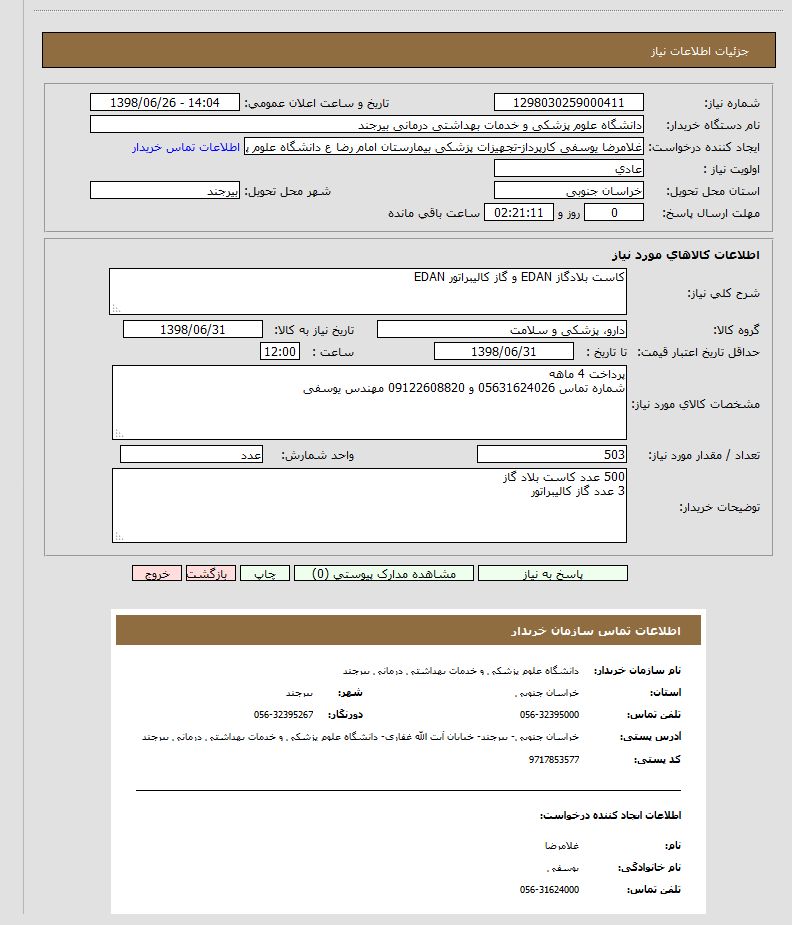Click the buyer organization name field

coord(366,125)
